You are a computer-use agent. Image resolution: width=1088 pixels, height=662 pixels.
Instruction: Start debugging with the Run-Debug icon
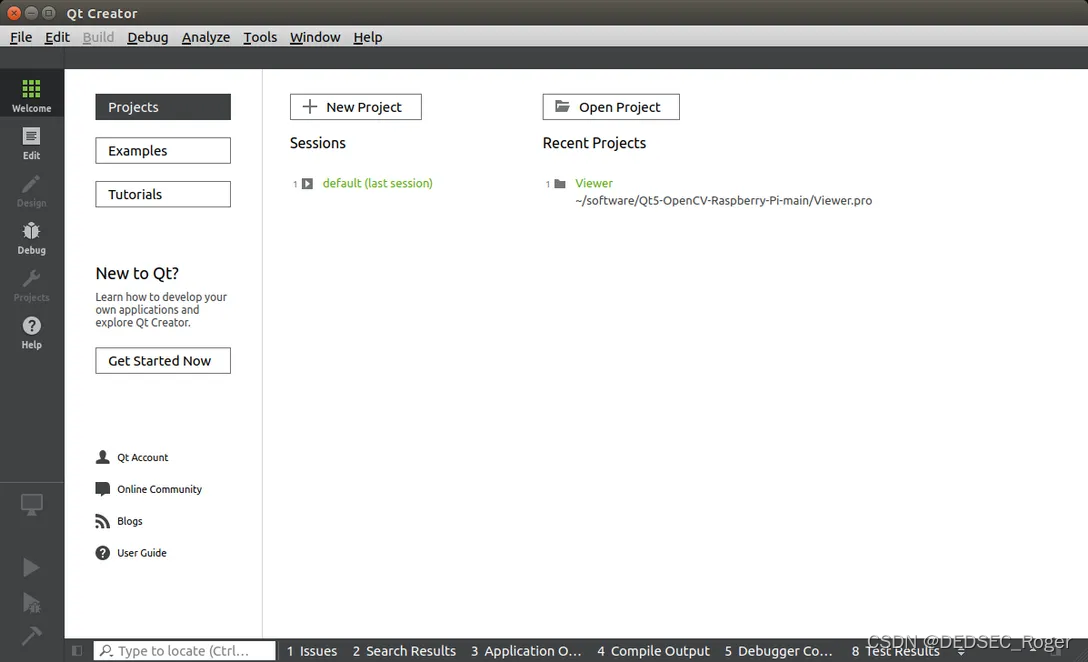coord(31,602)
